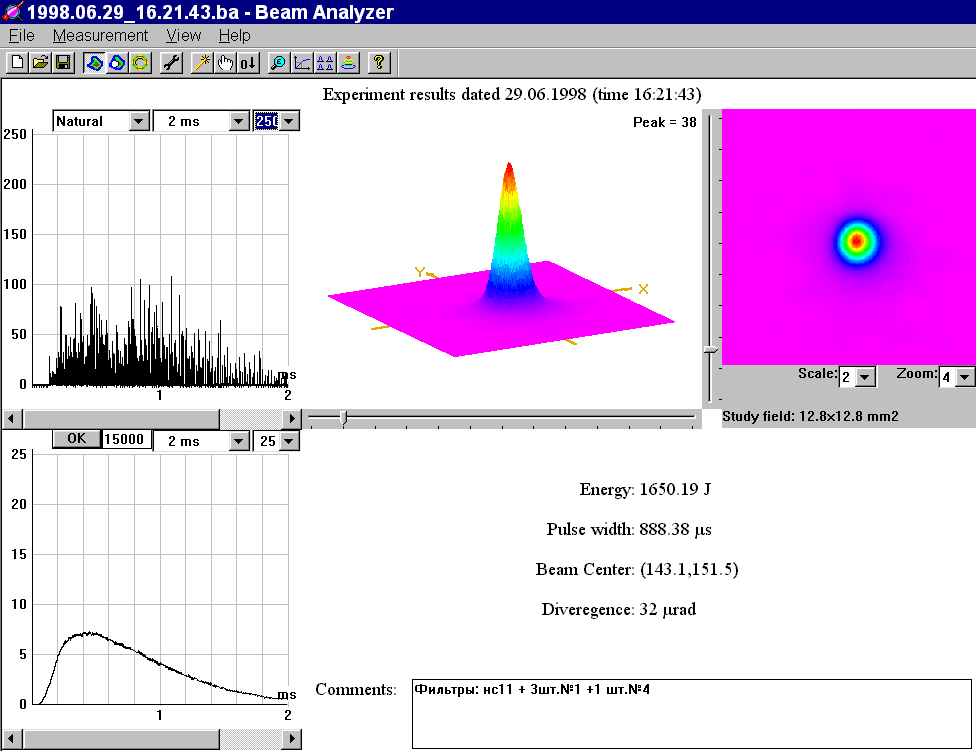Open the Zoom dropdown

[965, 377]
